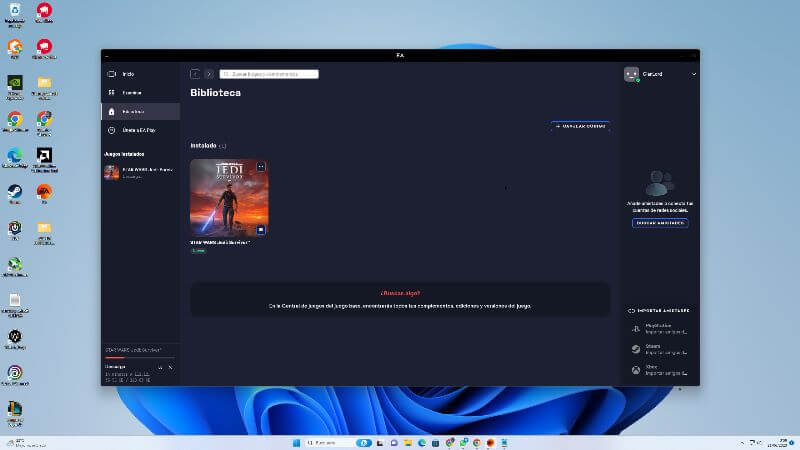Screen dimensions: 800x450
Task: Click the forward navigation arrow
Action: 209,74
